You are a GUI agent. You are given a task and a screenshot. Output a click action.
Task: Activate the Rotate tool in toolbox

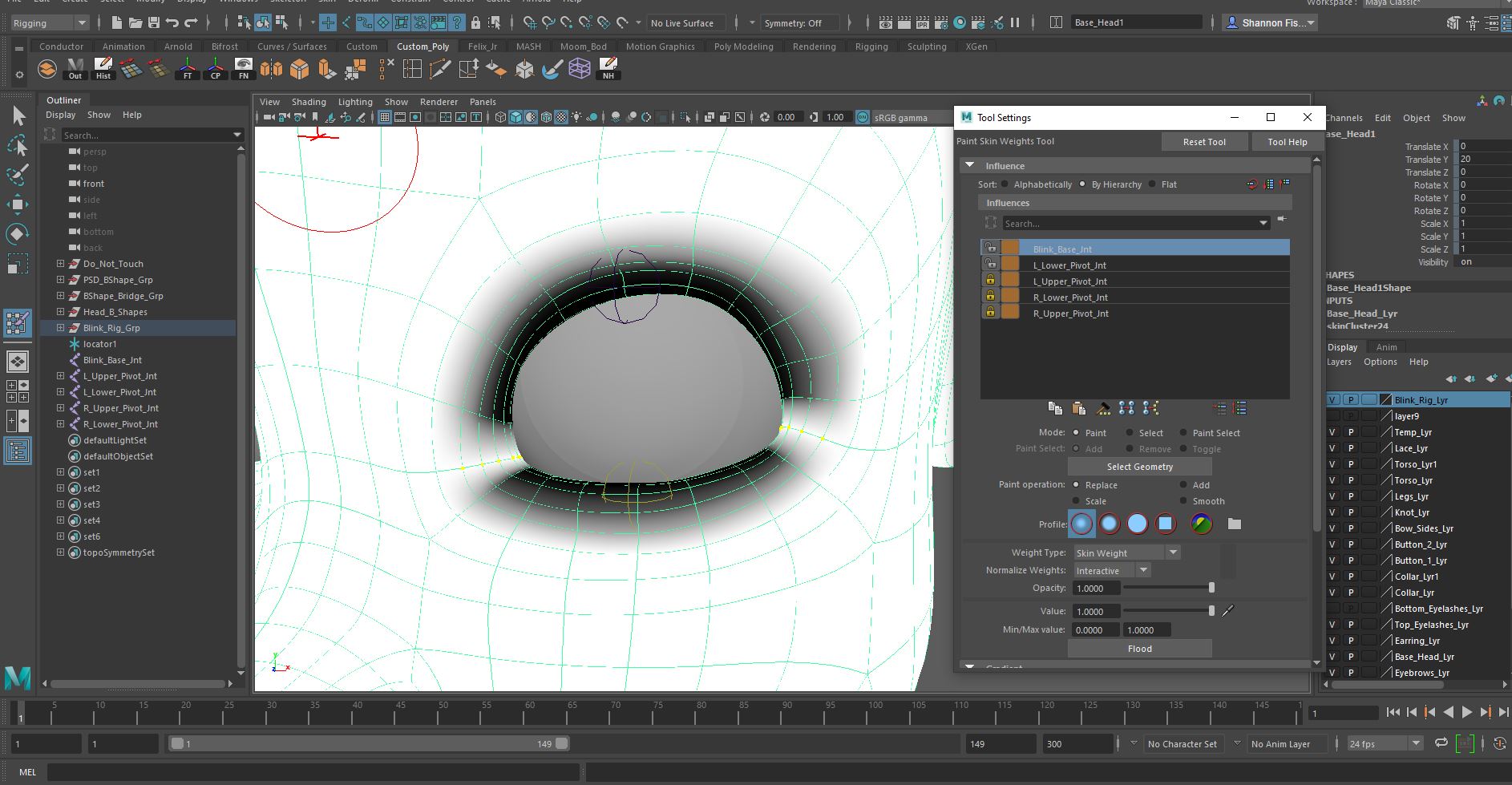pos(18,234)
